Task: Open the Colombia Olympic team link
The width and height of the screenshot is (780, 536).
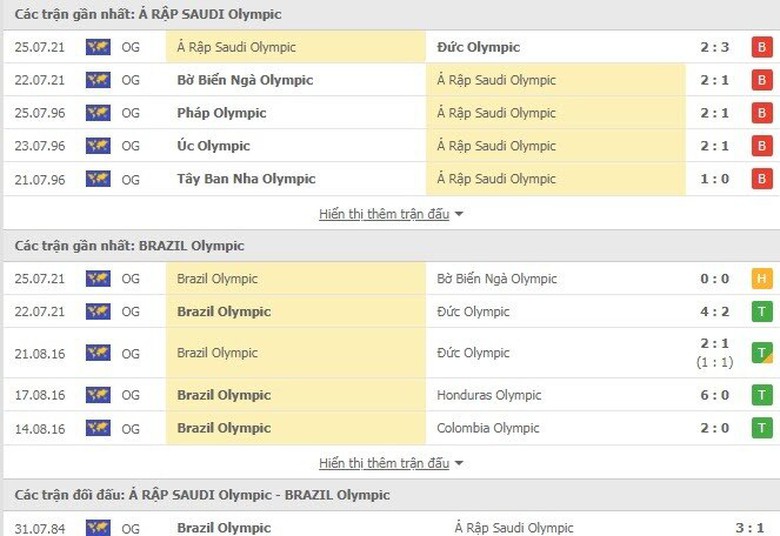Action: pos(488,428)
